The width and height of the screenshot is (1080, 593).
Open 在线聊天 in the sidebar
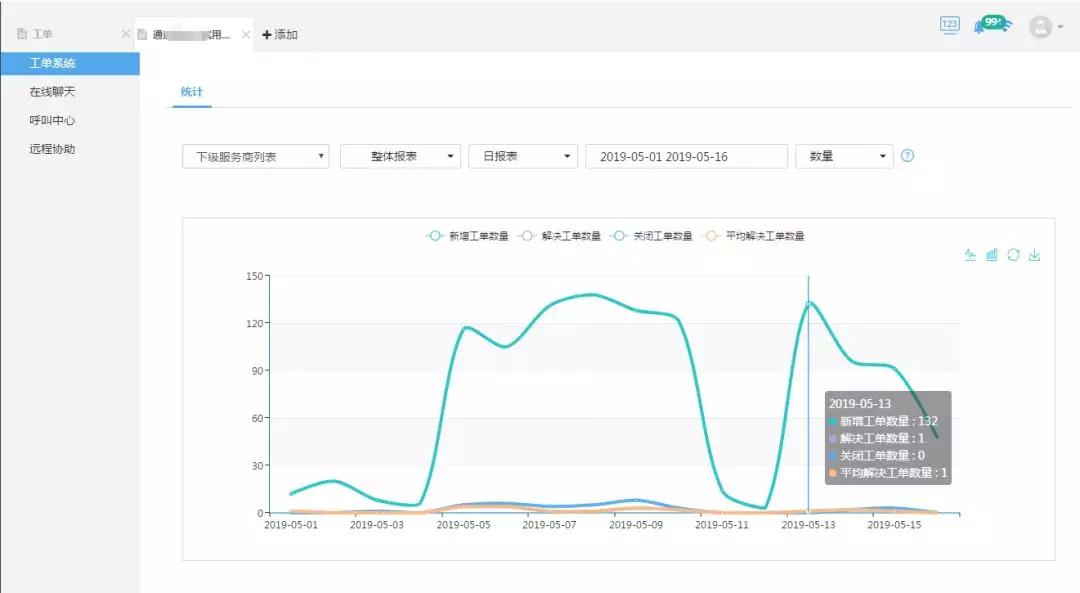coord(52,92)
